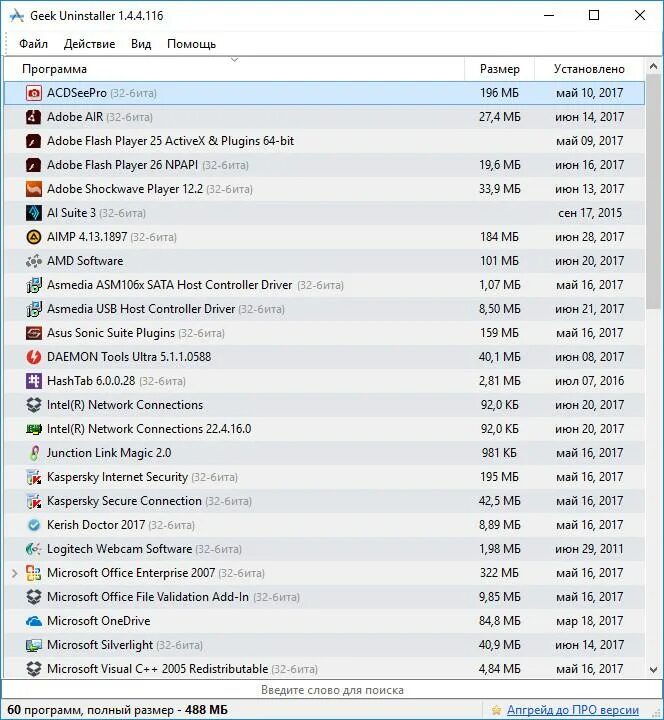Click the DAEMON Tools Ultra icon
Viewport: 664px width, 720px height.
(x=34, y=357)
